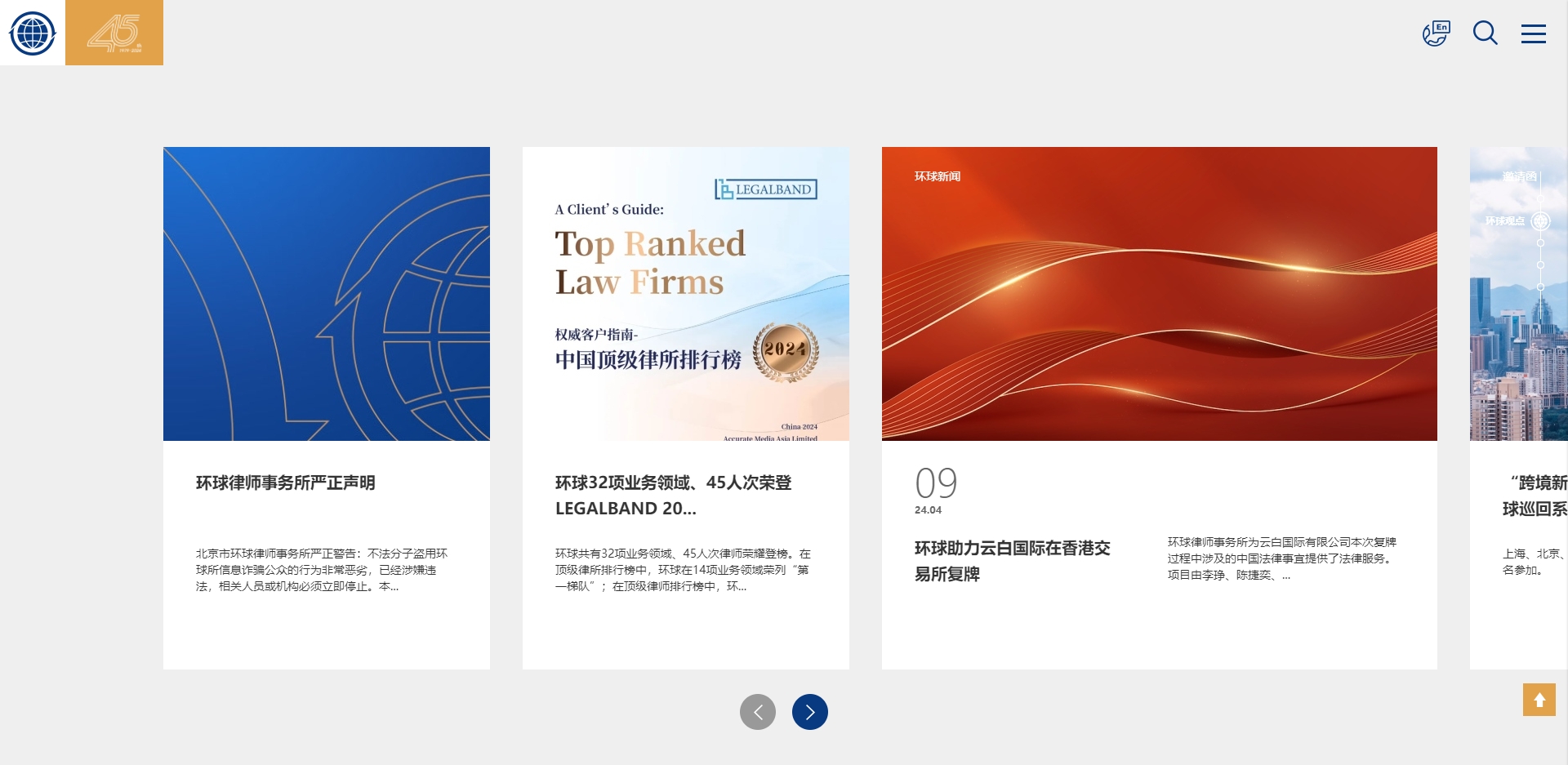This screenshot has width=1568, height=765.
Task: Switch site language to English
Action: click(1436, 33)
